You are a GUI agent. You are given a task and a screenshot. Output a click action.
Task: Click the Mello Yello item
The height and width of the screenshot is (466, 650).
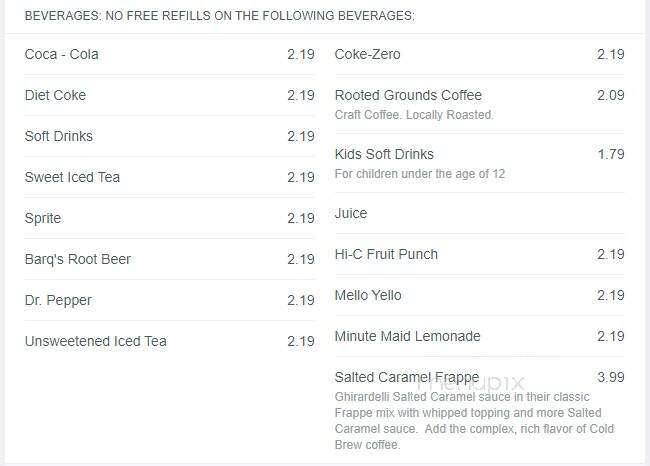(x=479, y=296)
